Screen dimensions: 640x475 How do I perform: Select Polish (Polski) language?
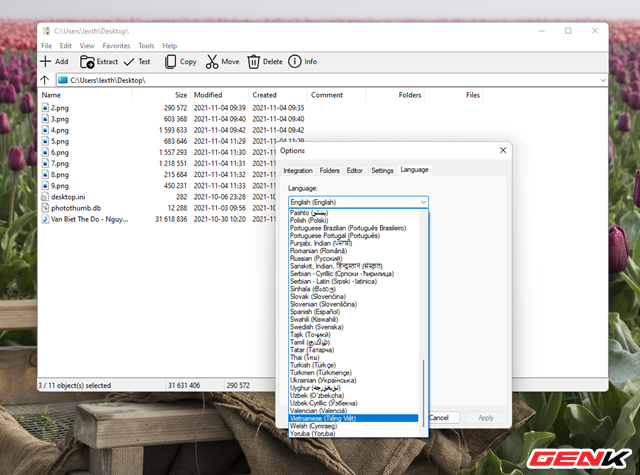[x=353, y=220]
